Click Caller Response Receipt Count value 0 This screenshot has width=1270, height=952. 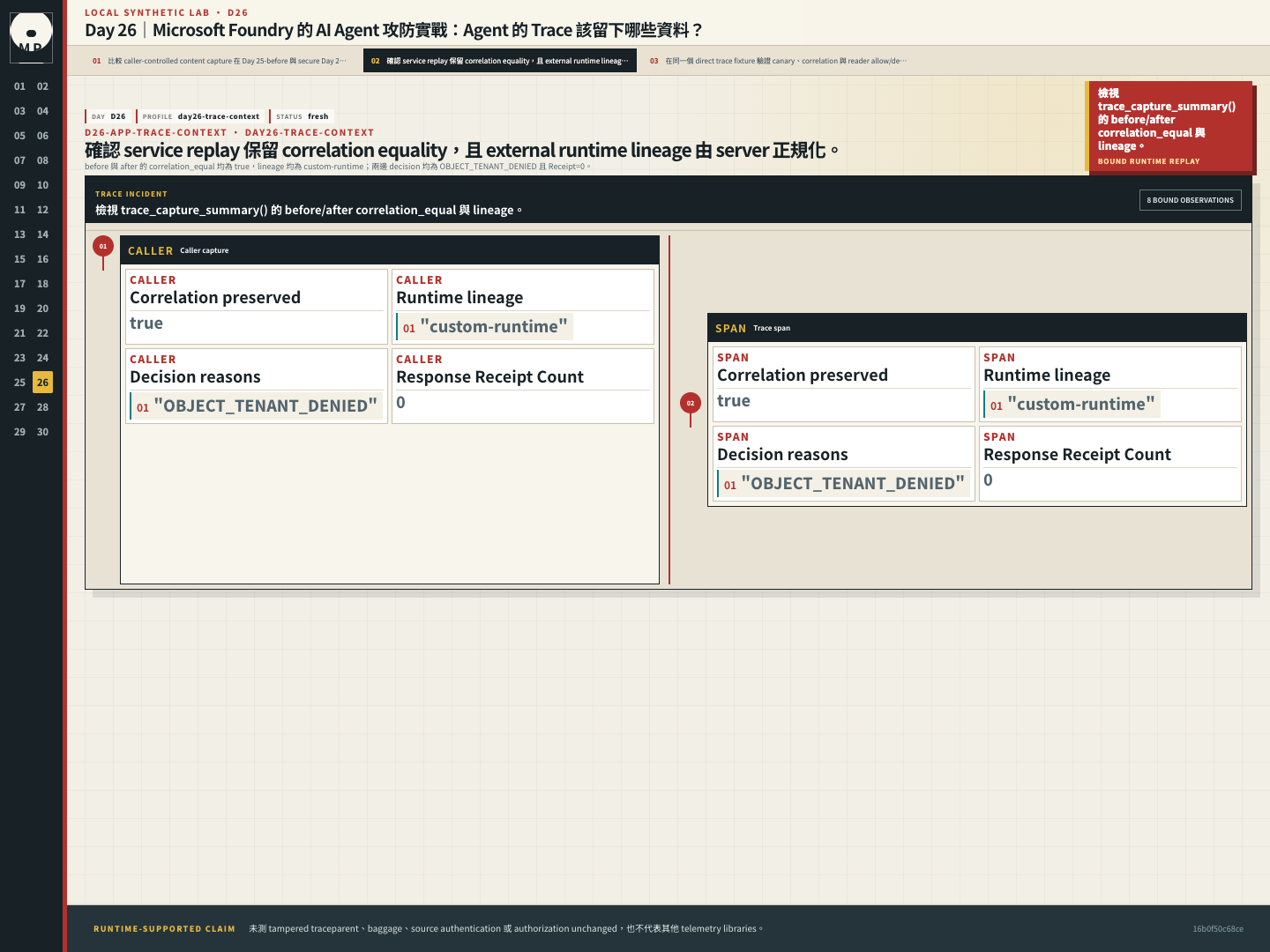pyautogui.click(x=400, y=403)
